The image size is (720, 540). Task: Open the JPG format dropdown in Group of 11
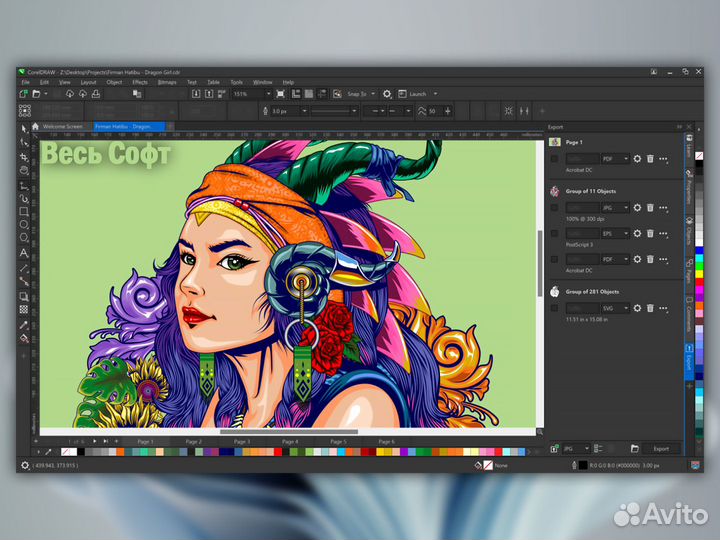pyautogui.click(x=615, y=208)
